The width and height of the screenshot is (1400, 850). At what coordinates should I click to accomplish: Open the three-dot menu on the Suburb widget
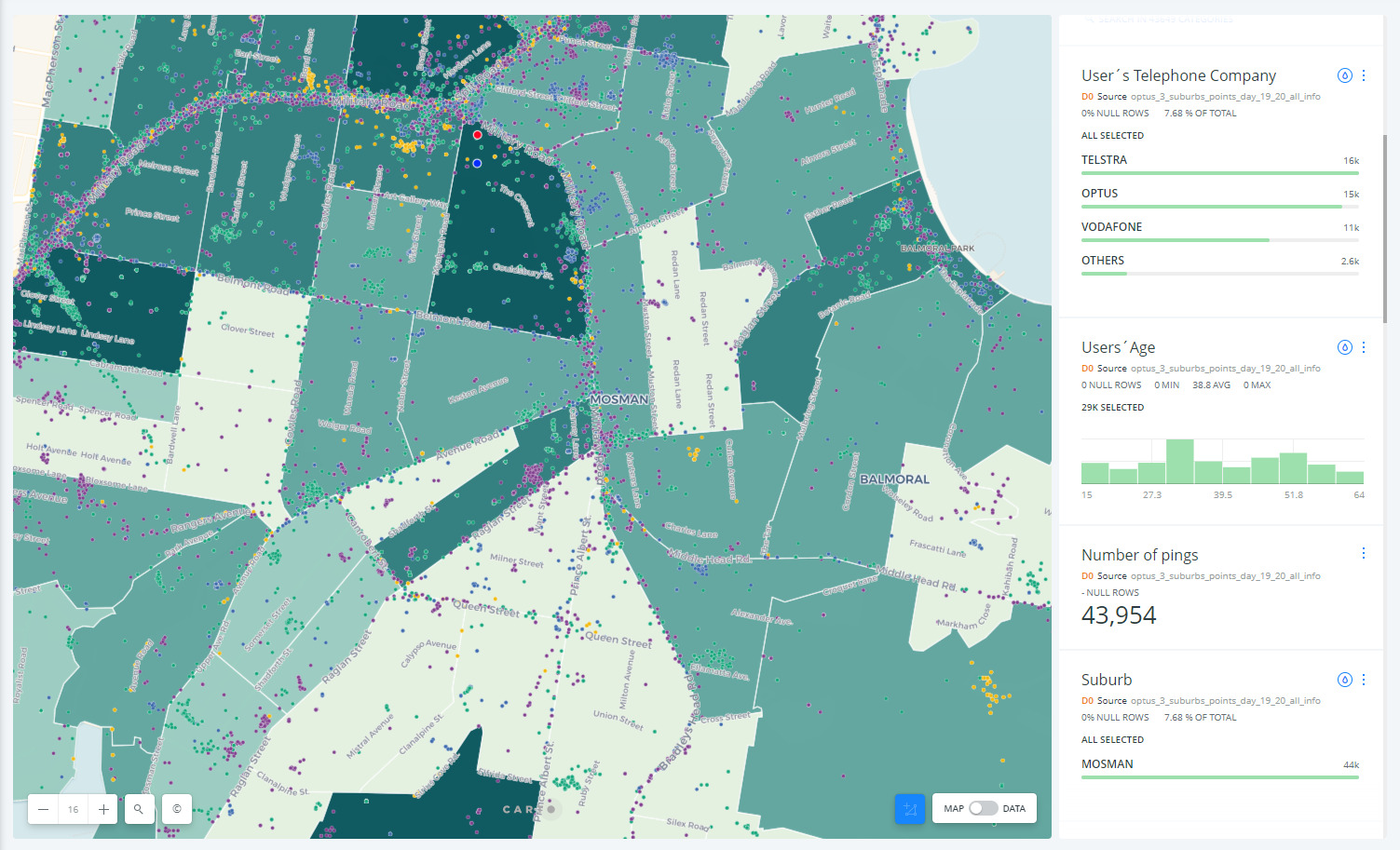click(1363, 680)
